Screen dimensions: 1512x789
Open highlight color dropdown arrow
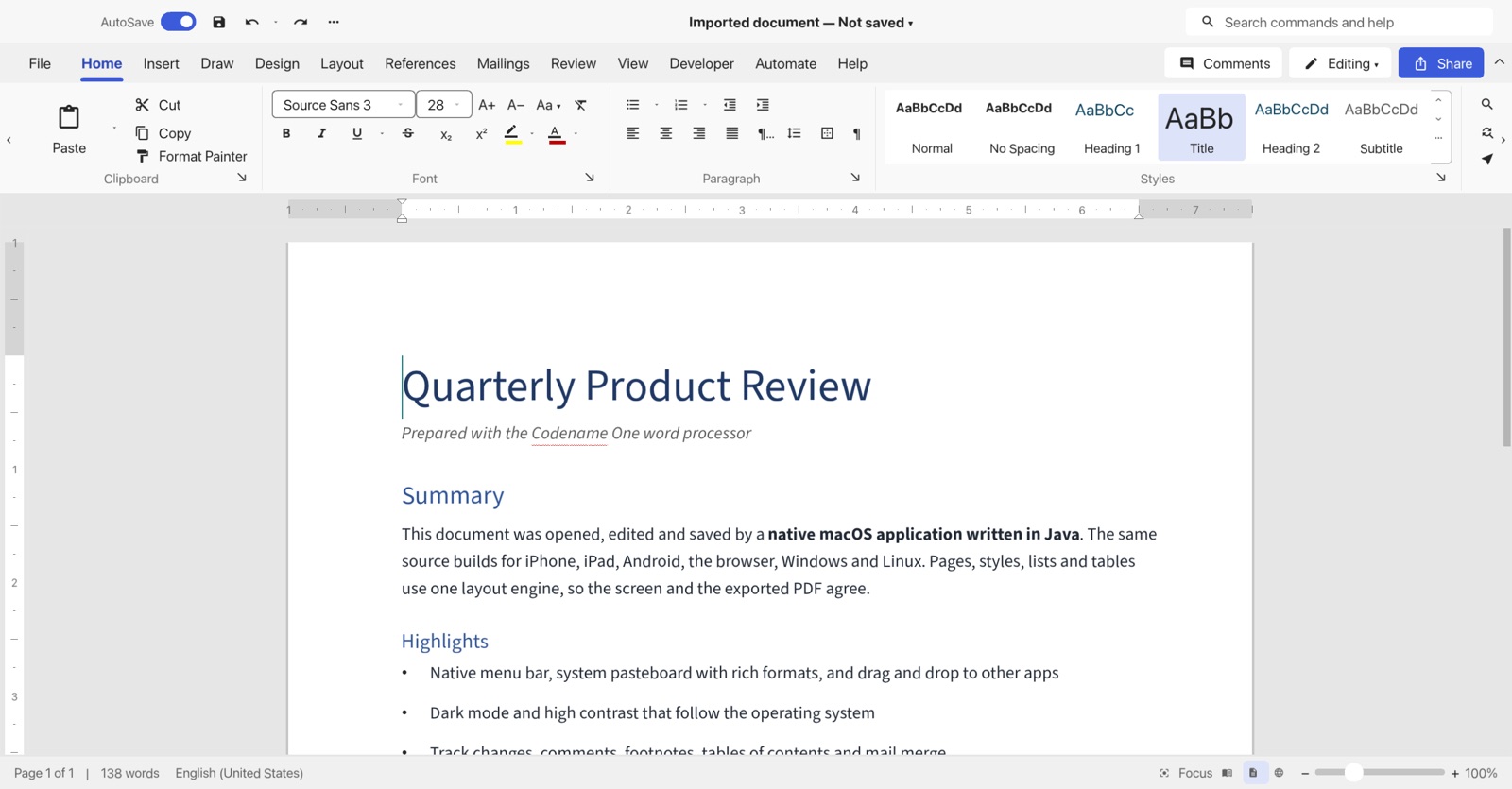pos(533,134)
